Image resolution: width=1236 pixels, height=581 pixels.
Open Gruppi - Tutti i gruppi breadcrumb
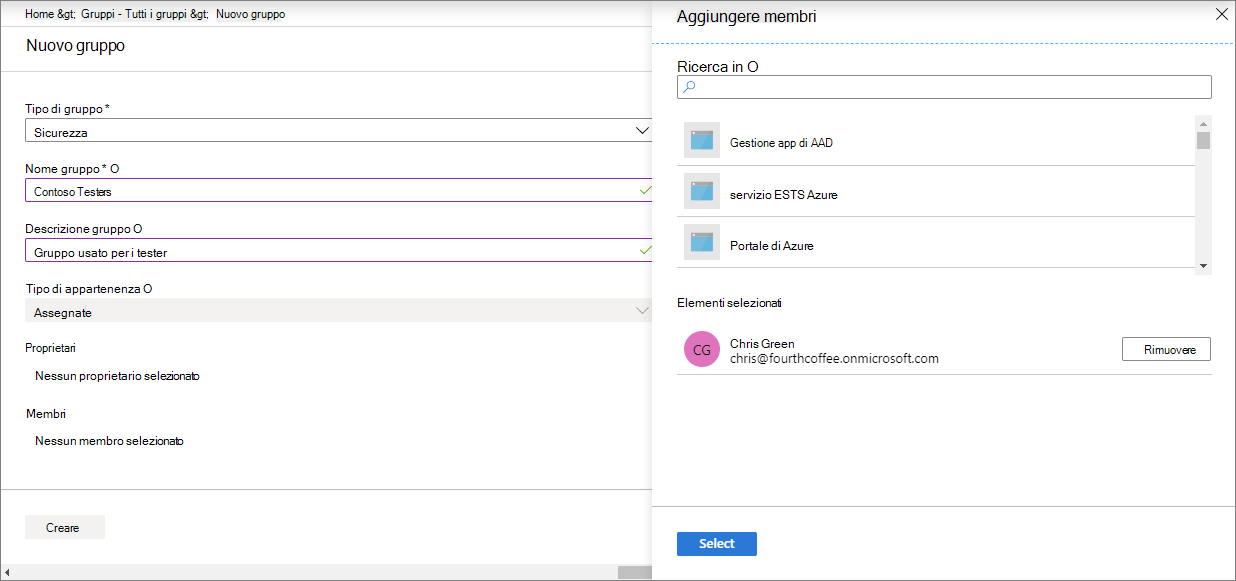click(140, 14)
